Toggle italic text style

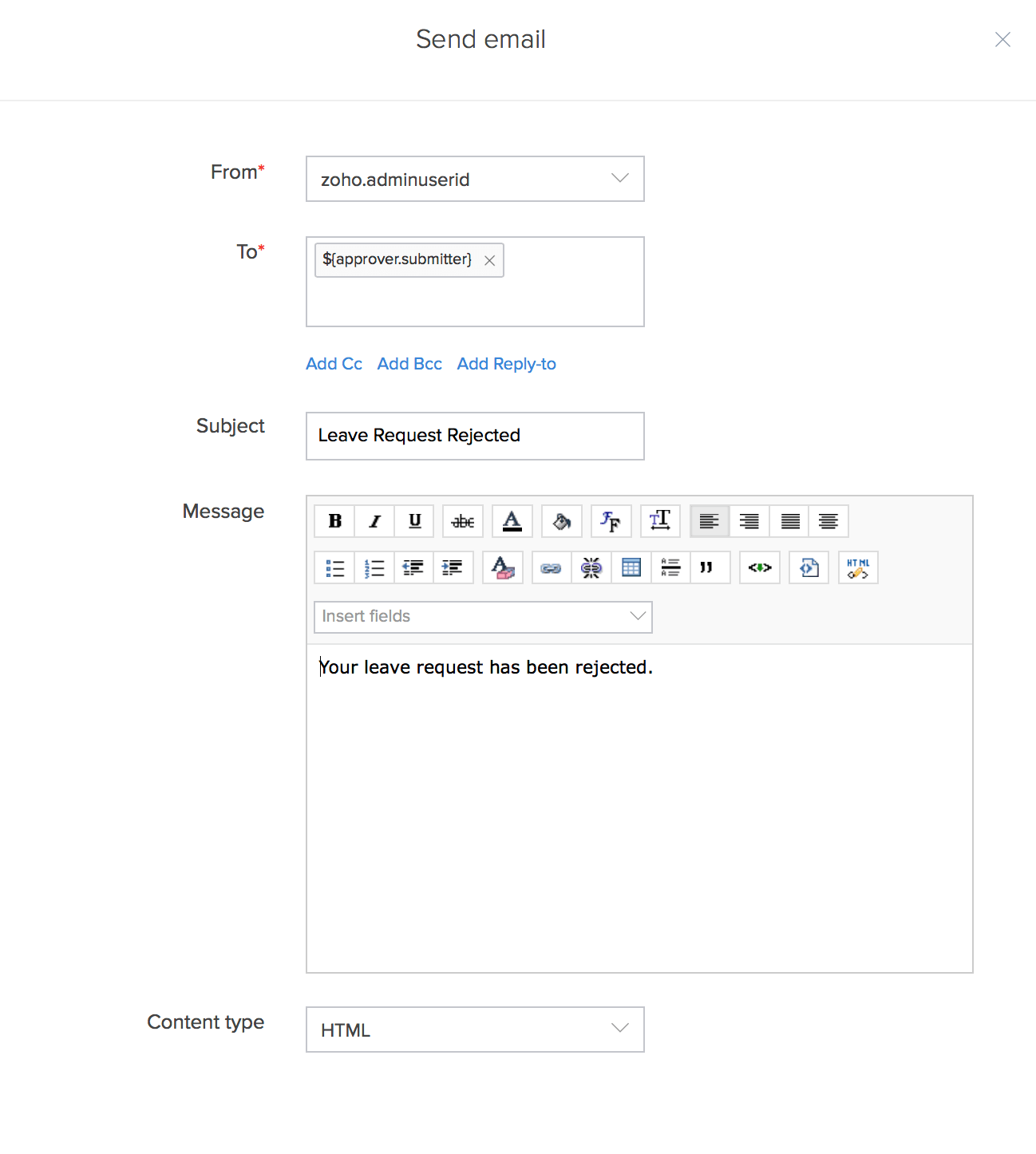[x=374, y=521]
